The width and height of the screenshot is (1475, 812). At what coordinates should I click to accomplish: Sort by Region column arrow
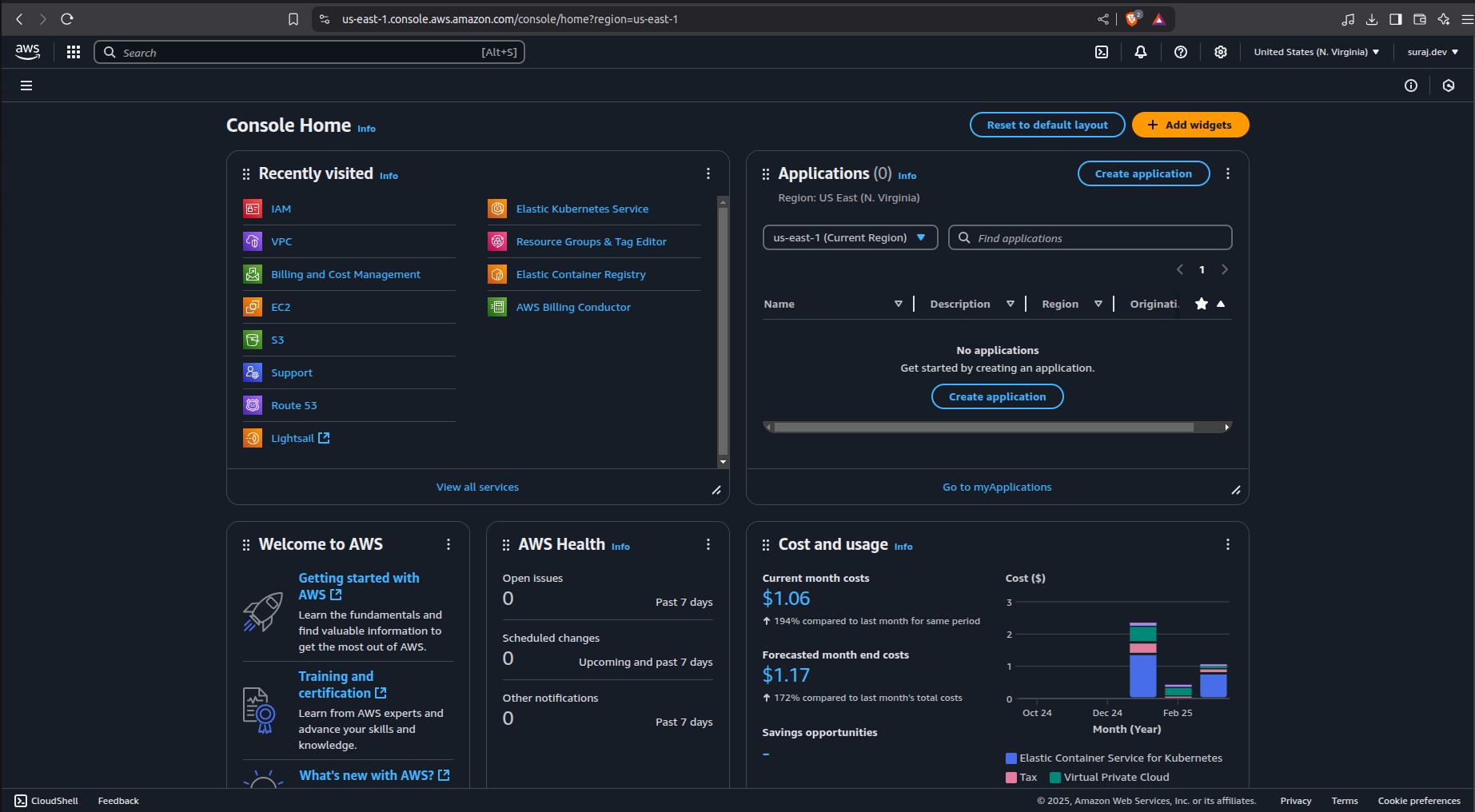[1098, 304]
